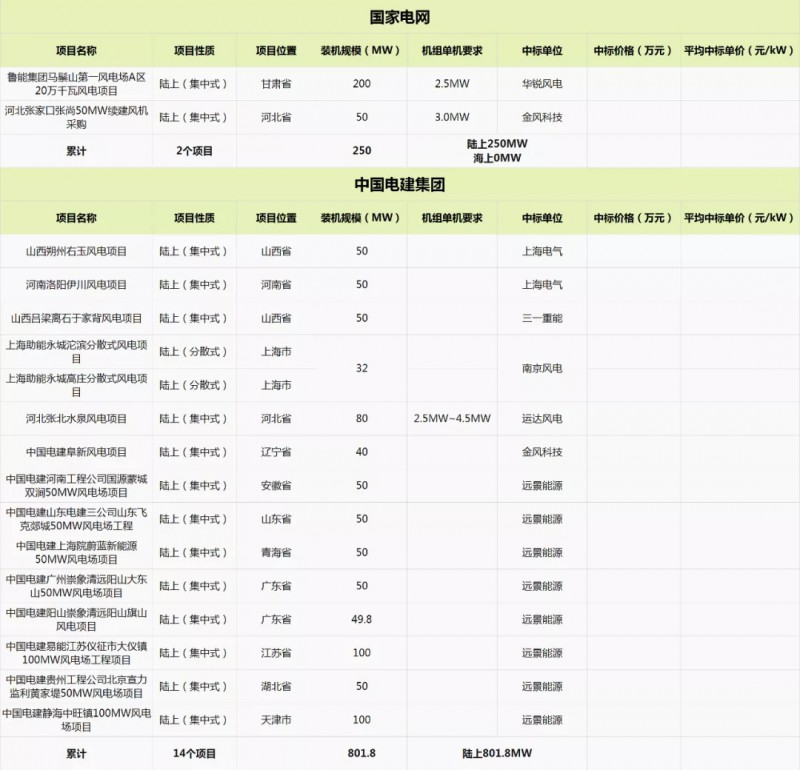Select the 三一重能 bidder cell
This screenshot has width=800, height=770.
tap(542, 318)
